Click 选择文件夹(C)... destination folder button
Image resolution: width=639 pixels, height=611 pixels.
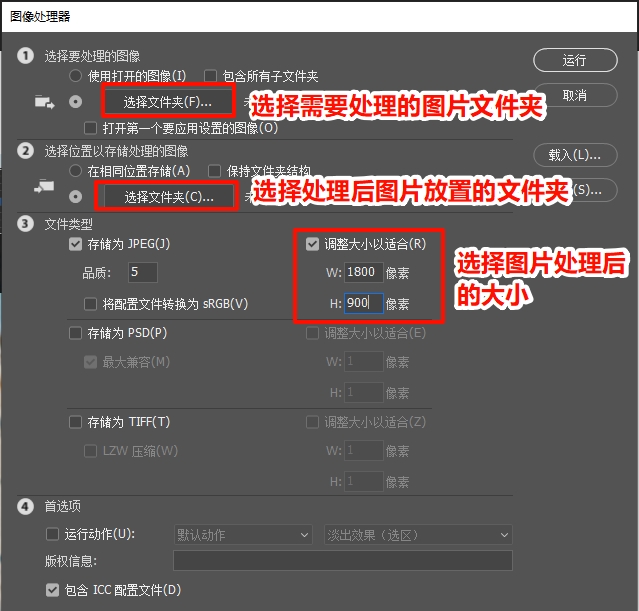click(169, 197)
